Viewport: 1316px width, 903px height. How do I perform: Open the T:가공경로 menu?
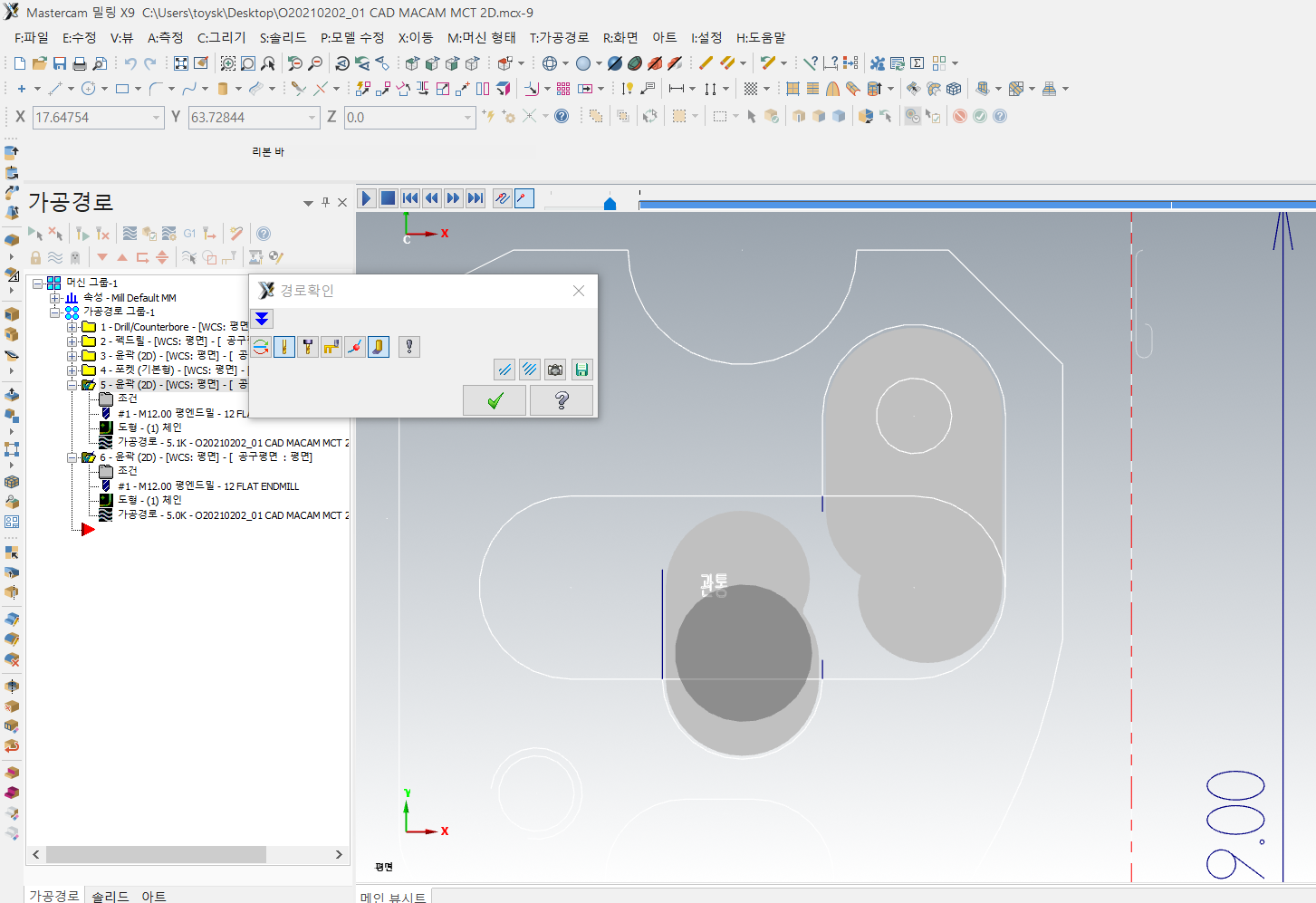pyautogui.click(x=560, y=37)
